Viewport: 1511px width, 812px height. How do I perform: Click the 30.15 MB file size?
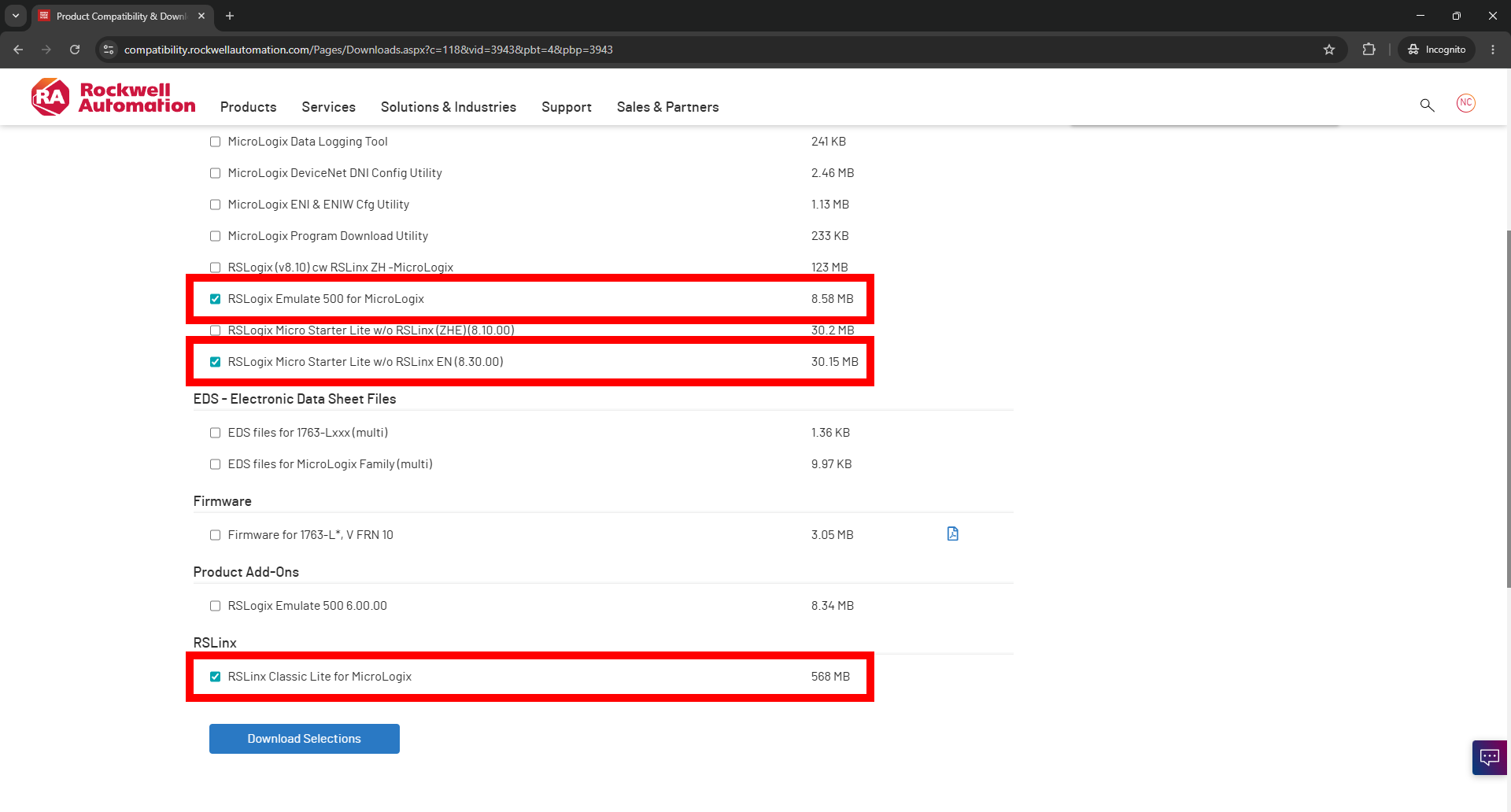tap(835, 362)
